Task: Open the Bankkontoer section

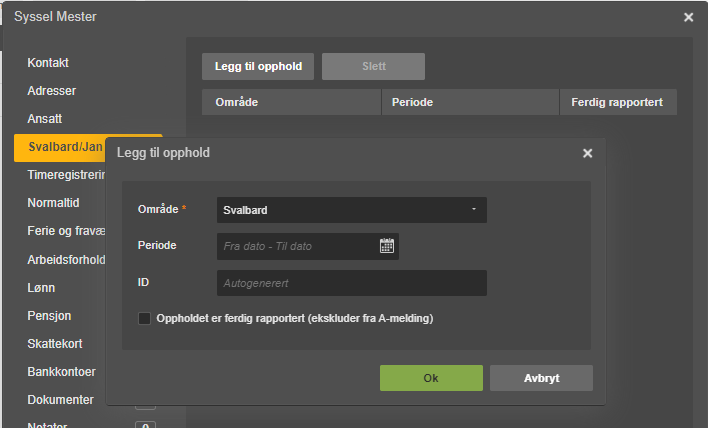Action: tap(61, 372)
